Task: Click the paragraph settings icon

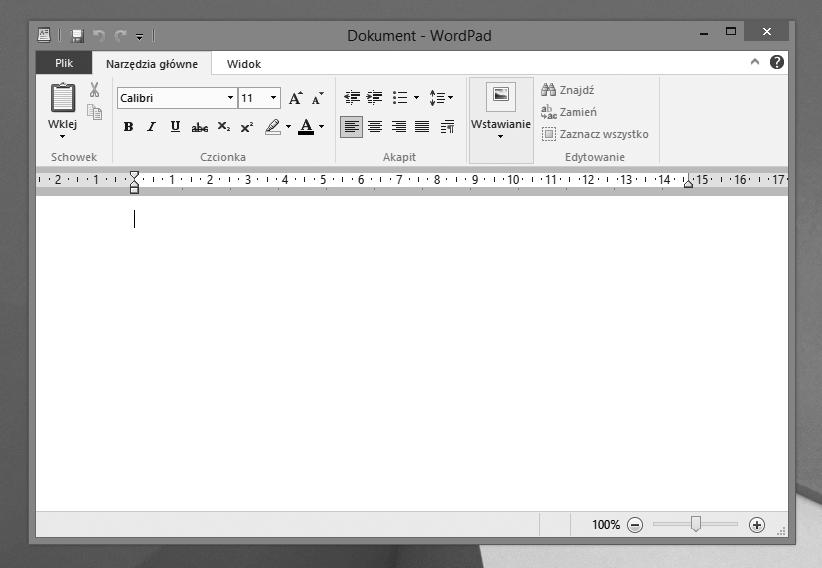Action: point(447,126)
